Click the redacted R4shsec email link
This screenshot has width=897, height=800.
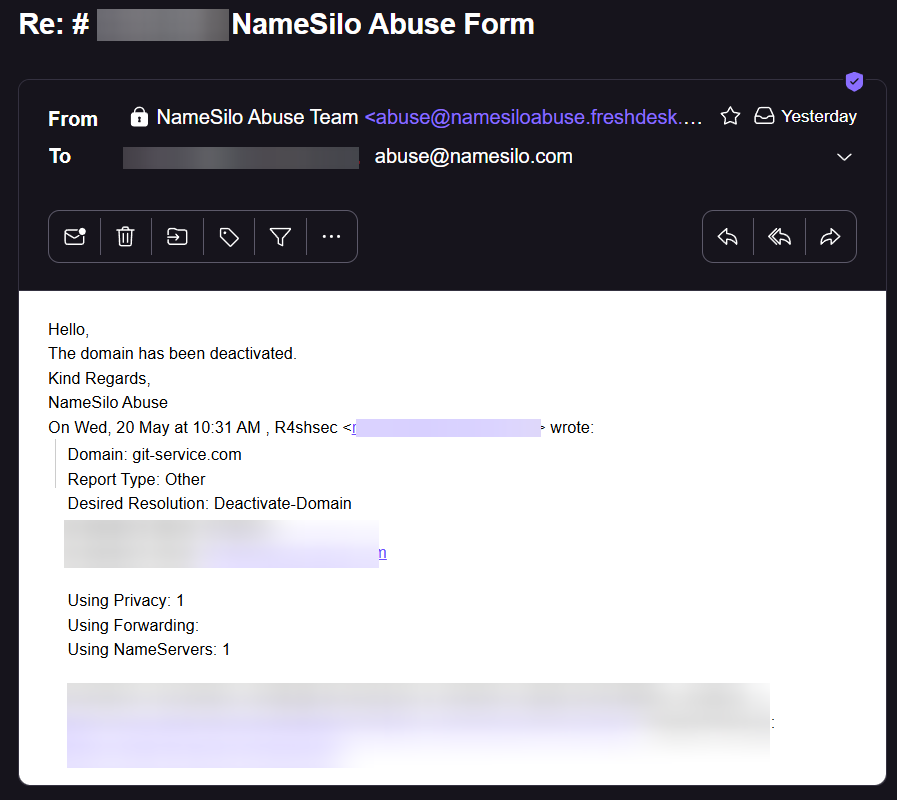point(446,427)
